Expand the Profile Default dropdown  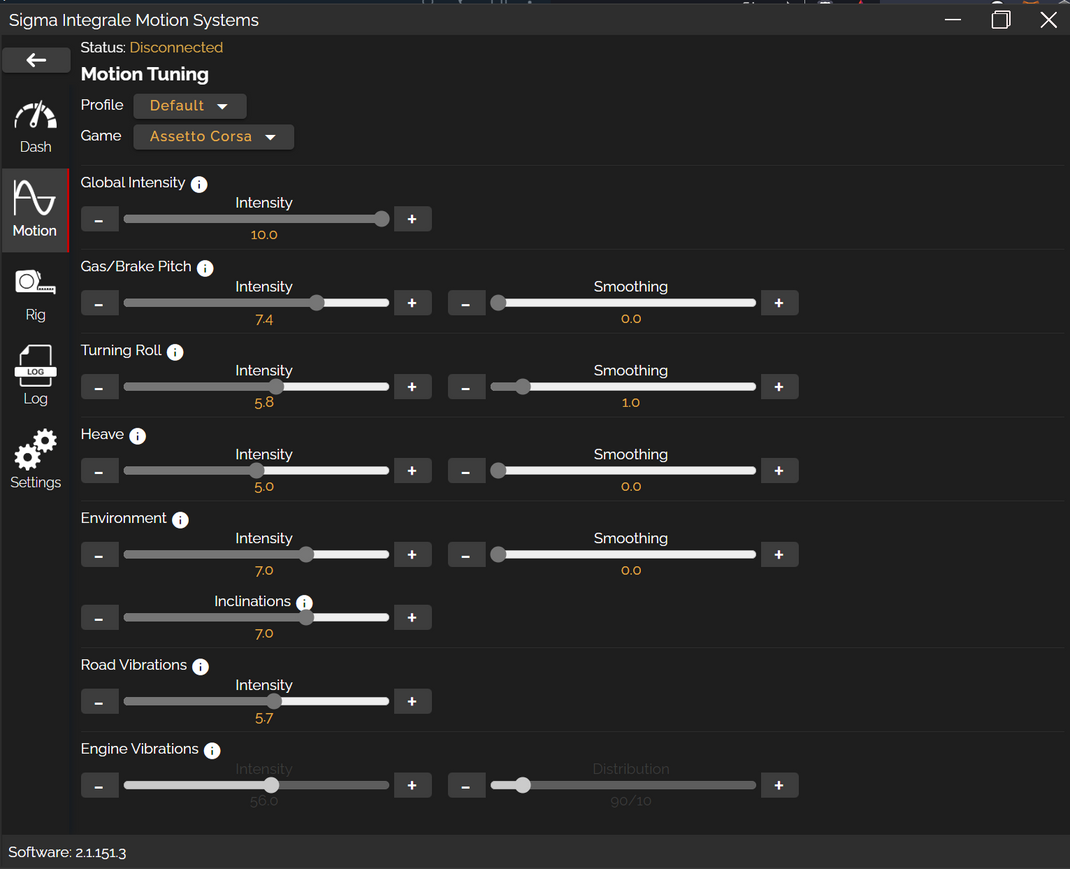point(189,106)
